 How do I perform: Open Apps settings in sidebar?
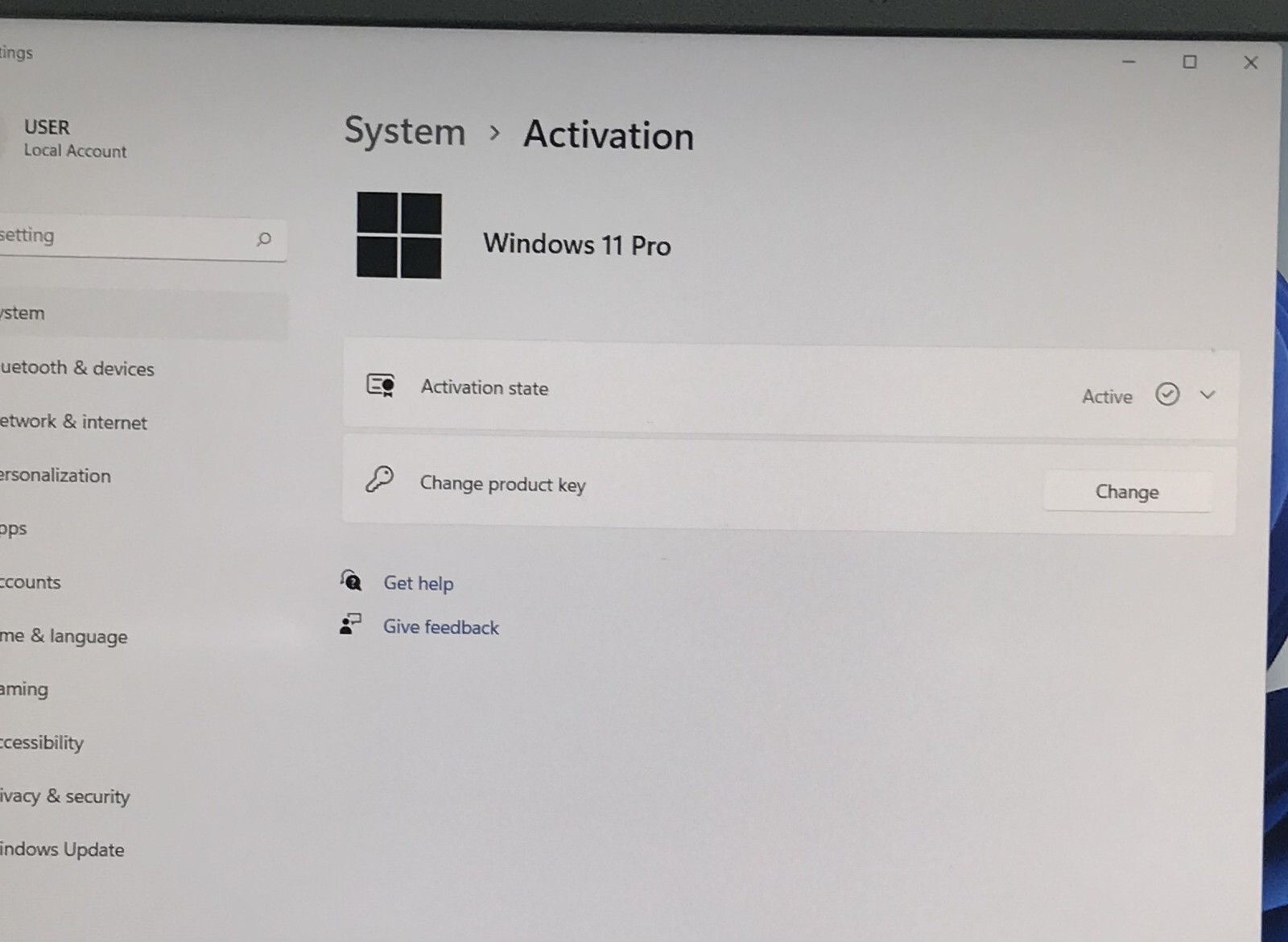14,529
